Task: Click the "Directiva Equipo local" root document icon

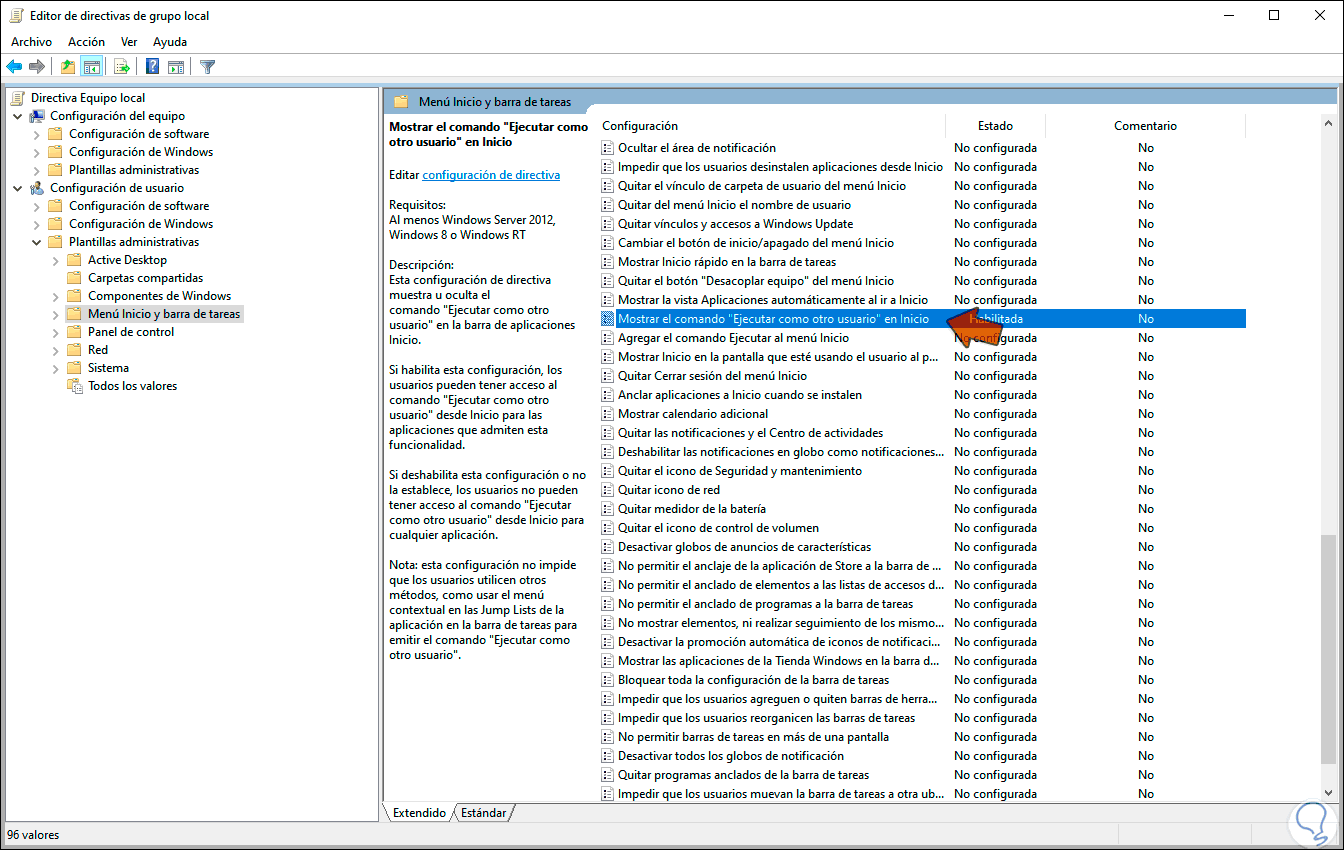Action: (x=18, y=98)
